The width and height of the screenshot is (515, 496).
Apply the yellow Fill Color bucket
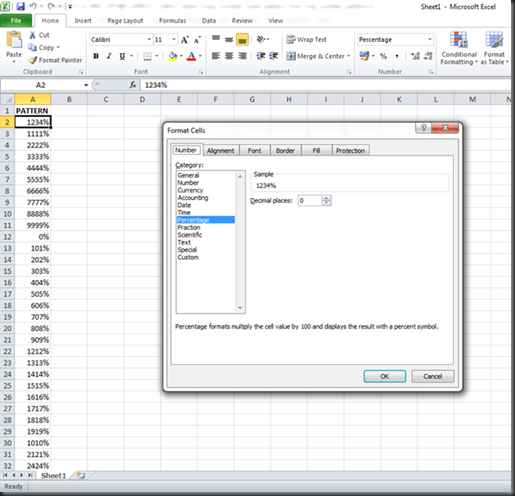click(x=173, y=56)
